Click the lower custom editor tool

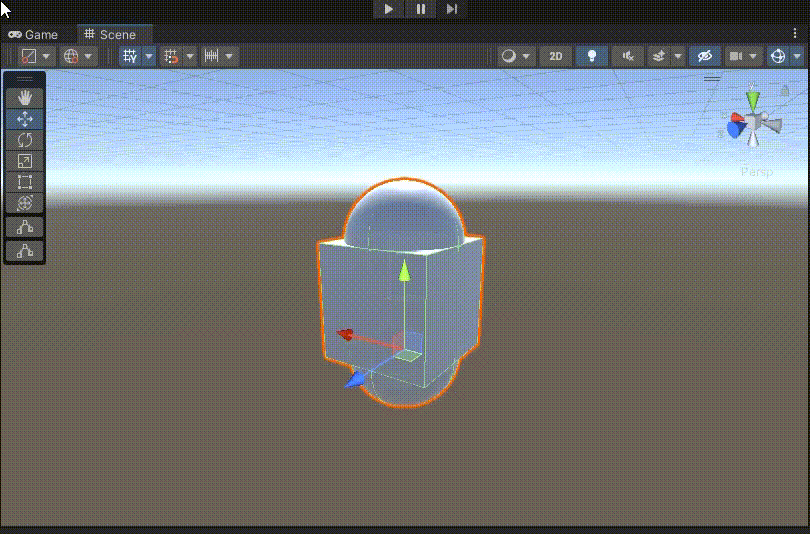point(25,251)
